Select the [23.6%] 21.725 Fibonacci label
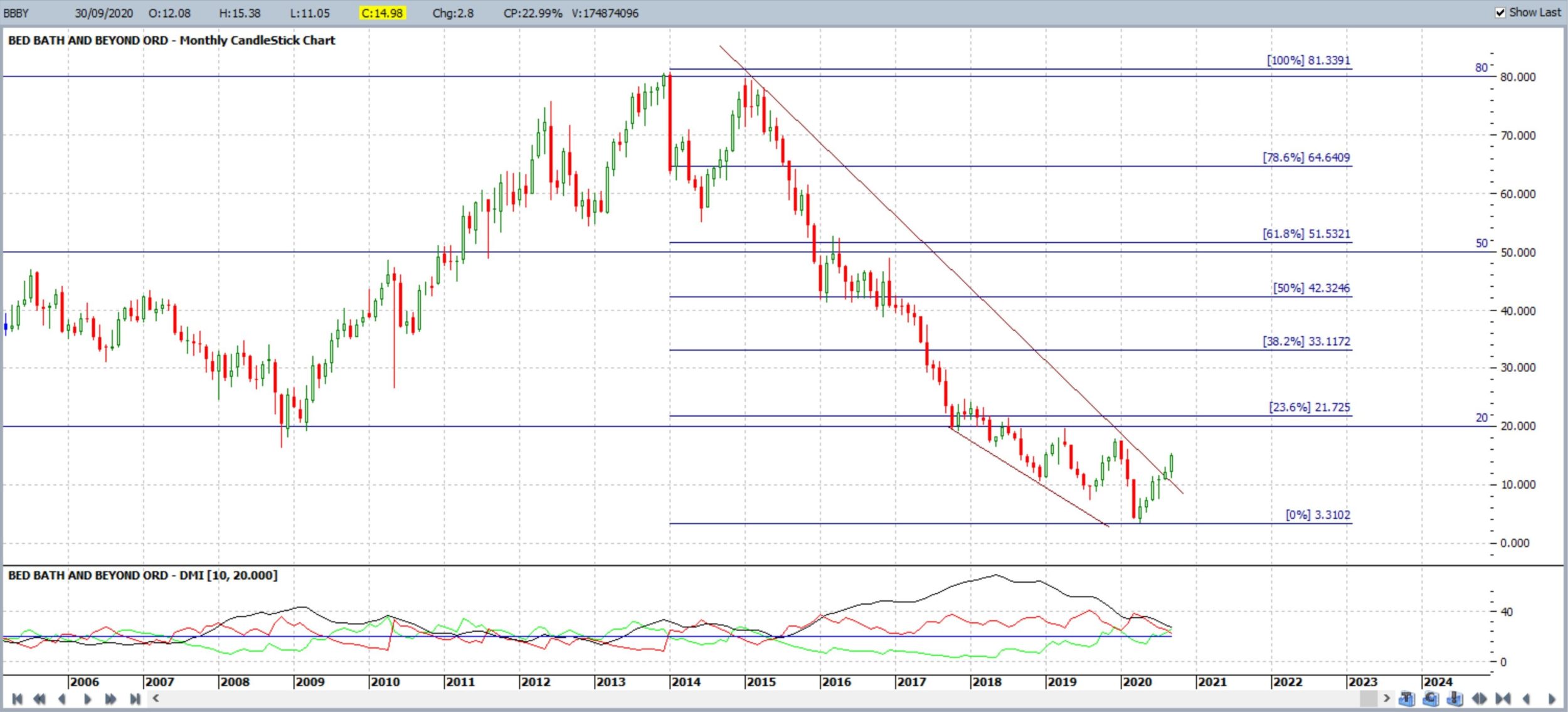 [1310, 407]
